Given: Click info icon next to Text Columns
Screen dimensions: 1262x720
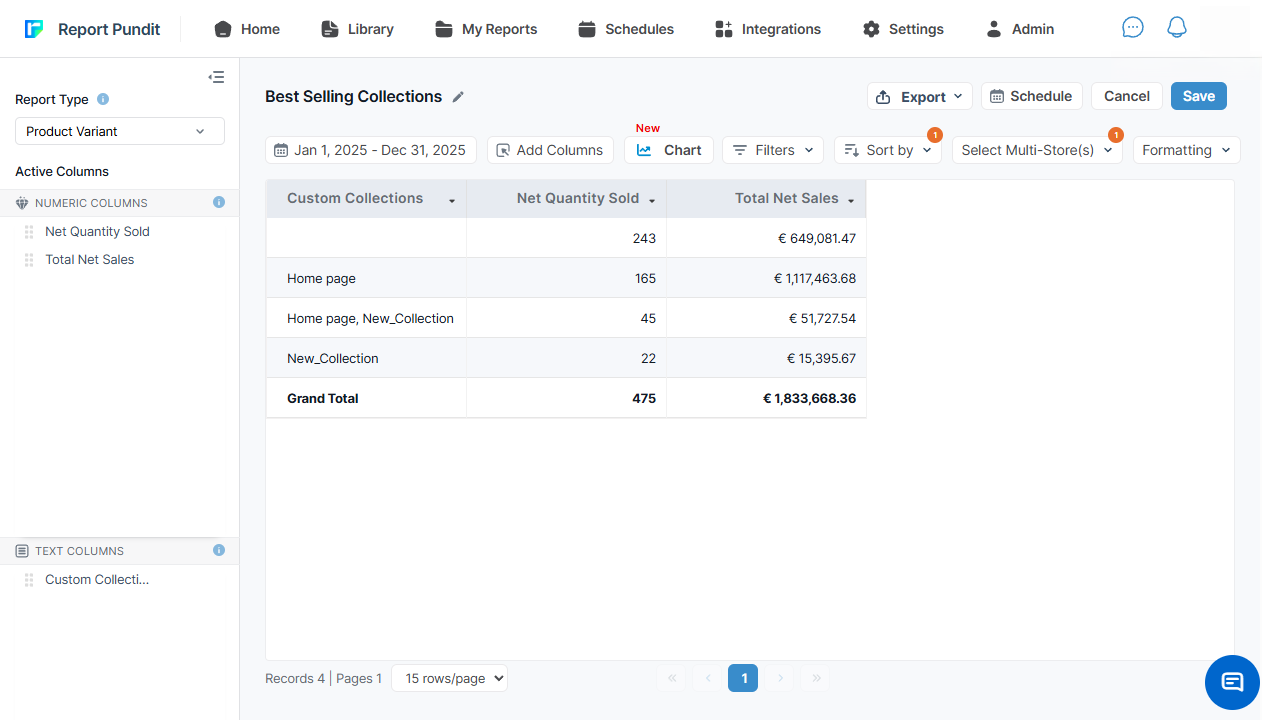Looking at the screenshot, I should [x=219, y=550].
